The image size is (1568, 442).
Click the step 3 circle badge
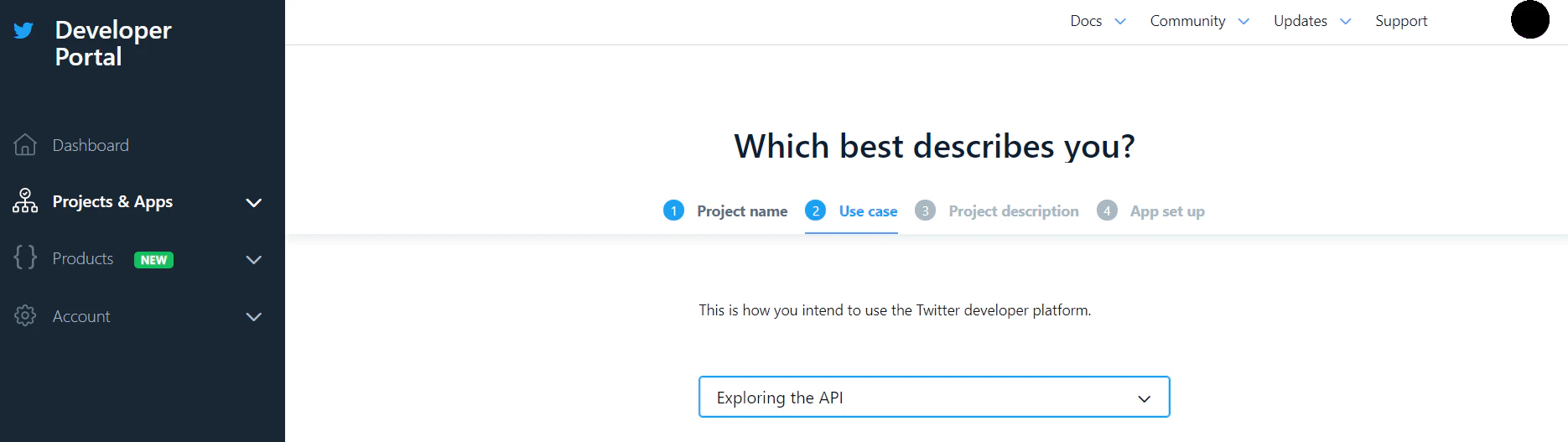925,211
